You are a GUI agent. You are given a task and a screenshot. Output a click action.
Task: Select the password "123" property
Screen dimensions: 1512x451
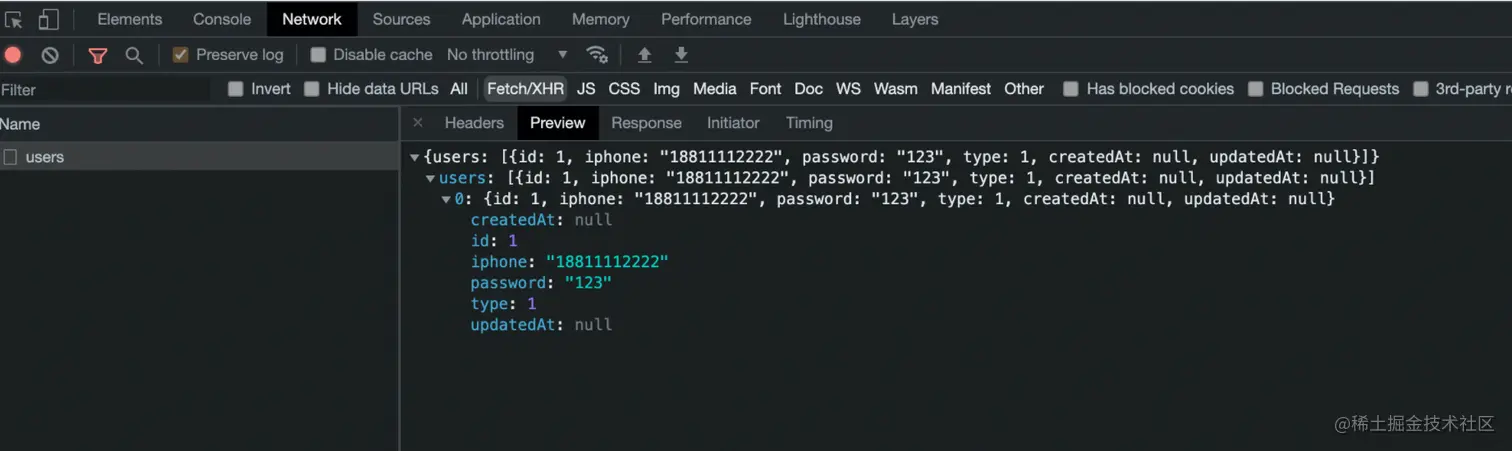(541, 283)
